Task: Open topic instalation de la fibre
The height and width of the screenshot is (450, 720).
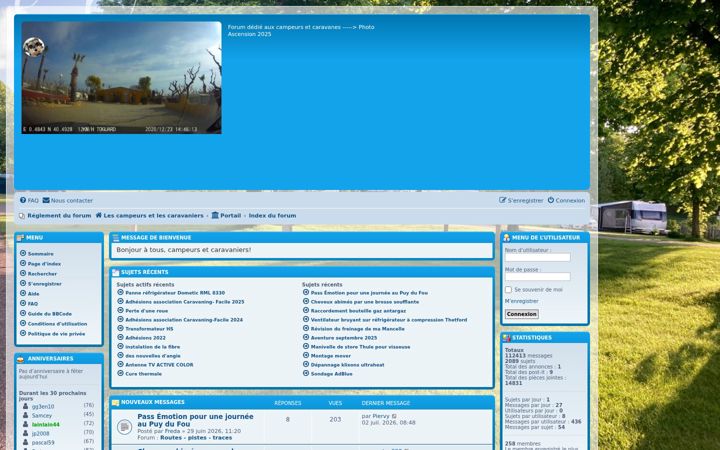Action: (152, 347)
